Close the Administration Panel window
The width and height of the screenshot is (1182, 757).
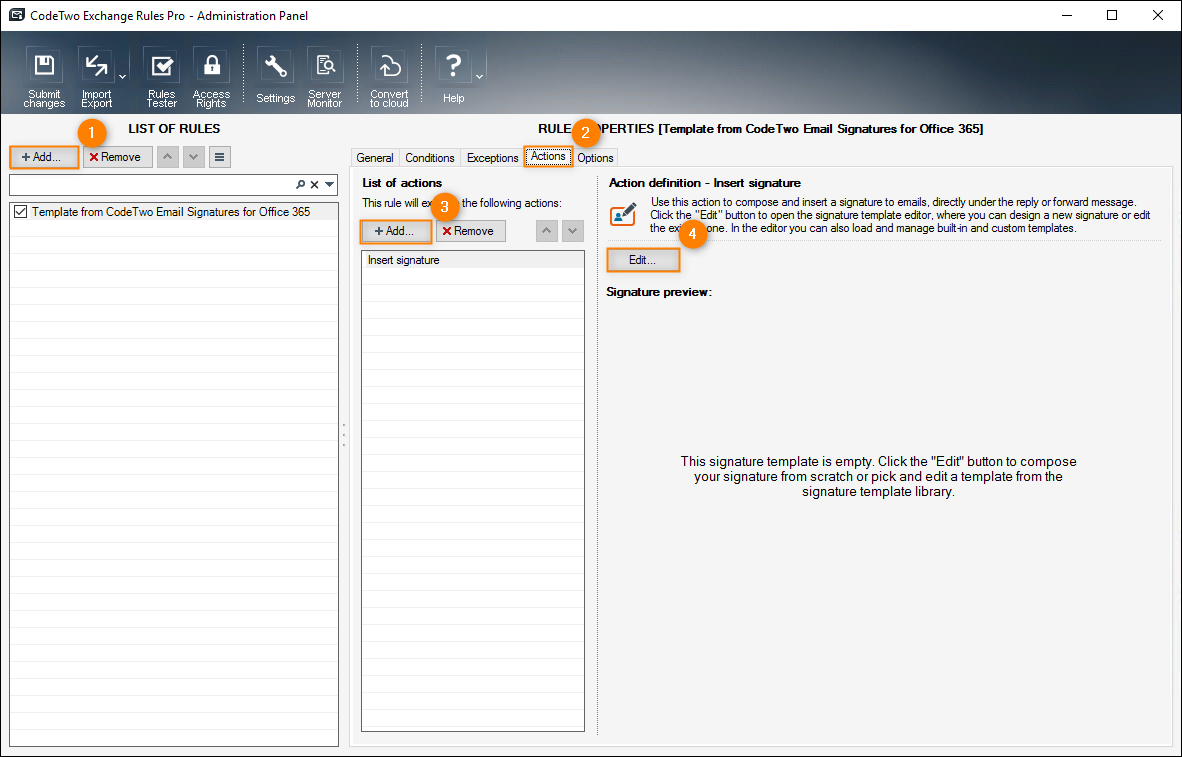(x=1158, y=15)
